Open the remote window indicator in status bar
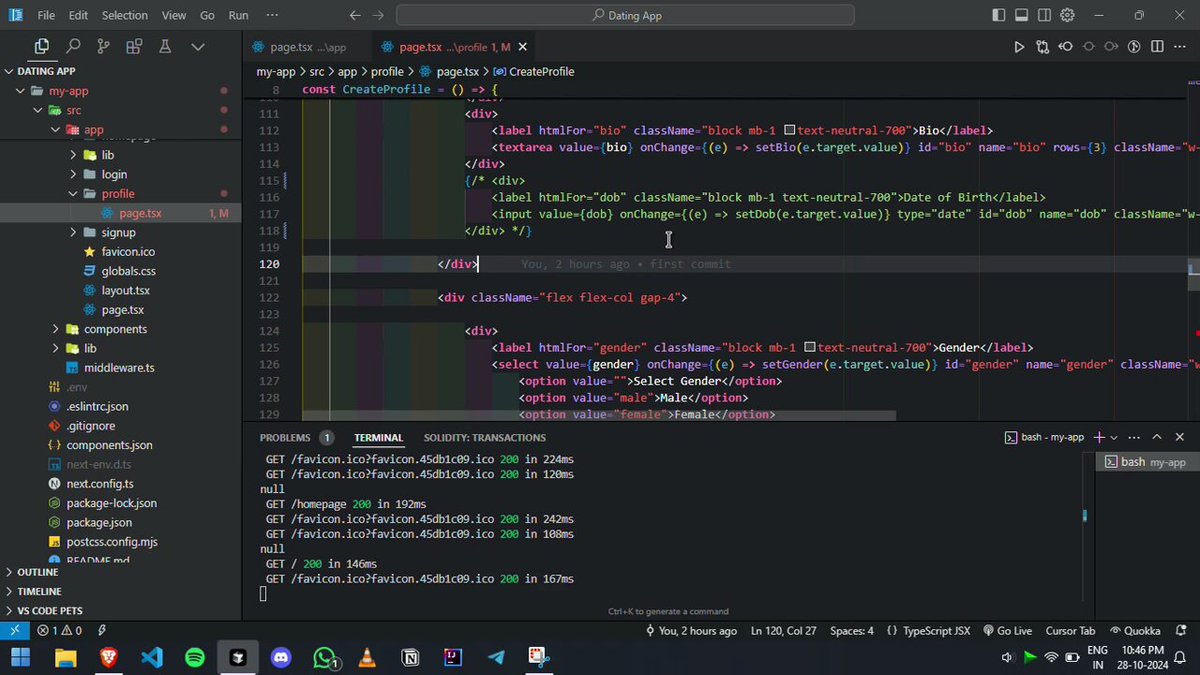 (15, 630)
